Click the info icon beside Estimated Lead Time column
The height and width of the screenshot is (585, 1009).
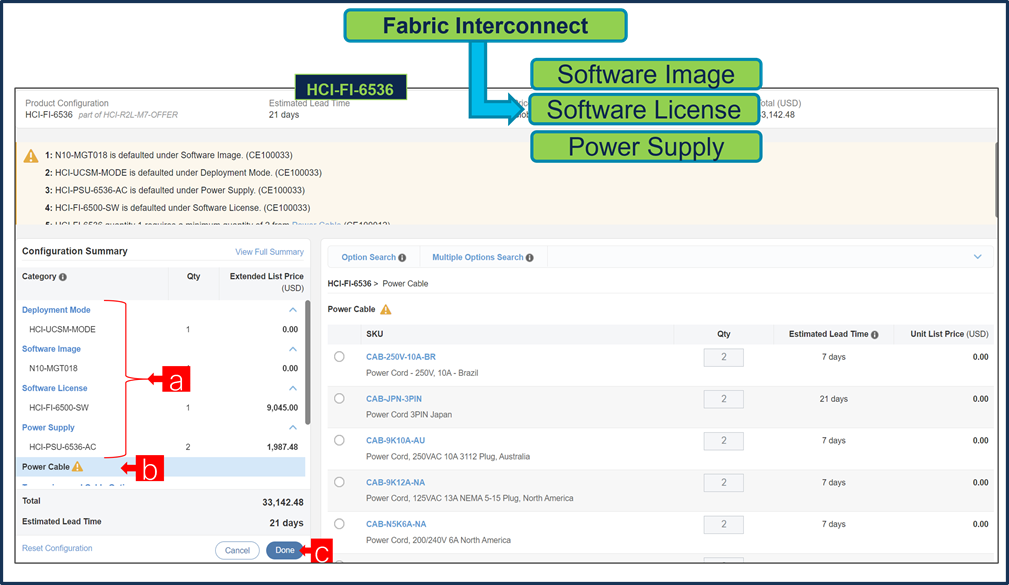tap(875, 335)
